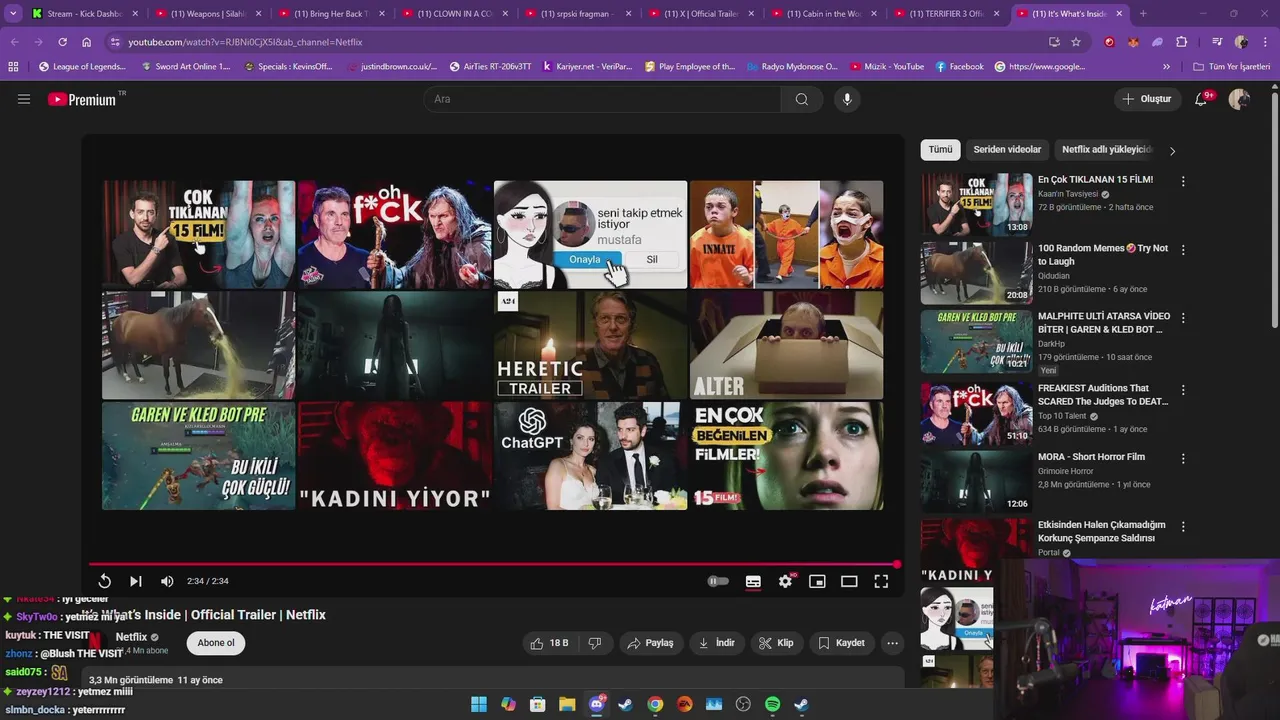Like the video with 18 B
Image resolution: width=1280 pixels, height=720 pixels.
pos(549,643)
